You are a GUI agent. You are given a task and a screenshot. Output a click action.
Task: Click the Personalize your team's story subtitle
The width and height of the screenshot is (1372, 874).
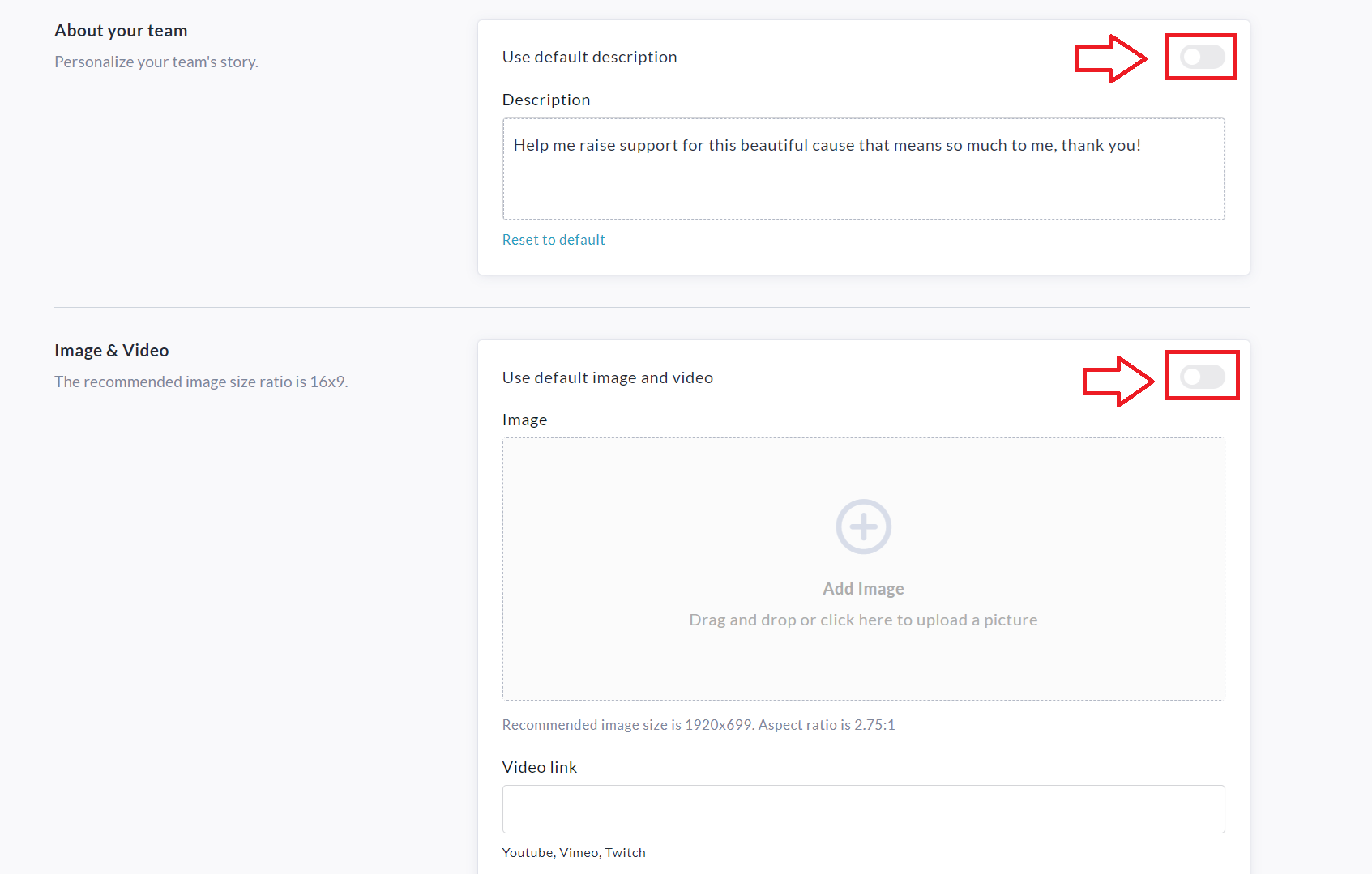point(156,62)
